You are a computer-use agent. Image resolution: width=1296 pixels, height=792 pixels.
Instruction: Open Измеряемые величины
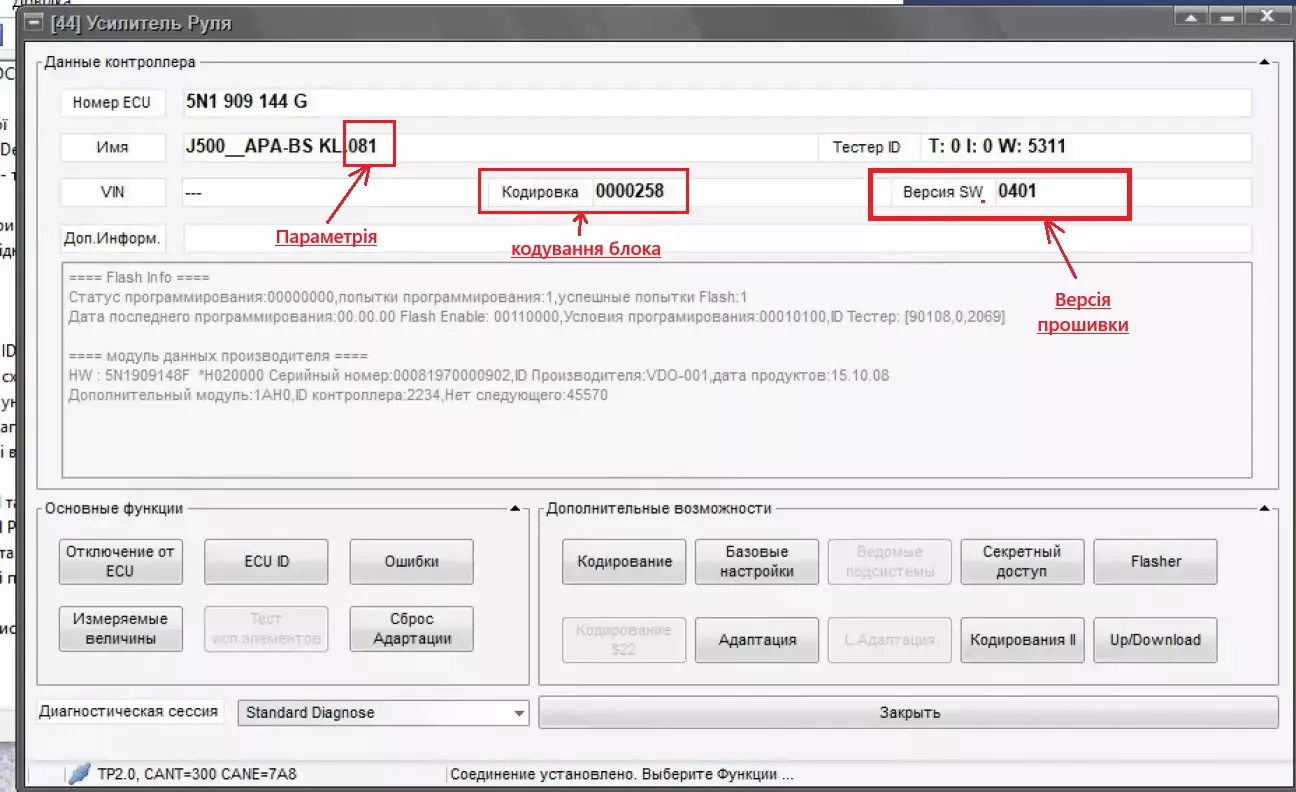(120, 629)
